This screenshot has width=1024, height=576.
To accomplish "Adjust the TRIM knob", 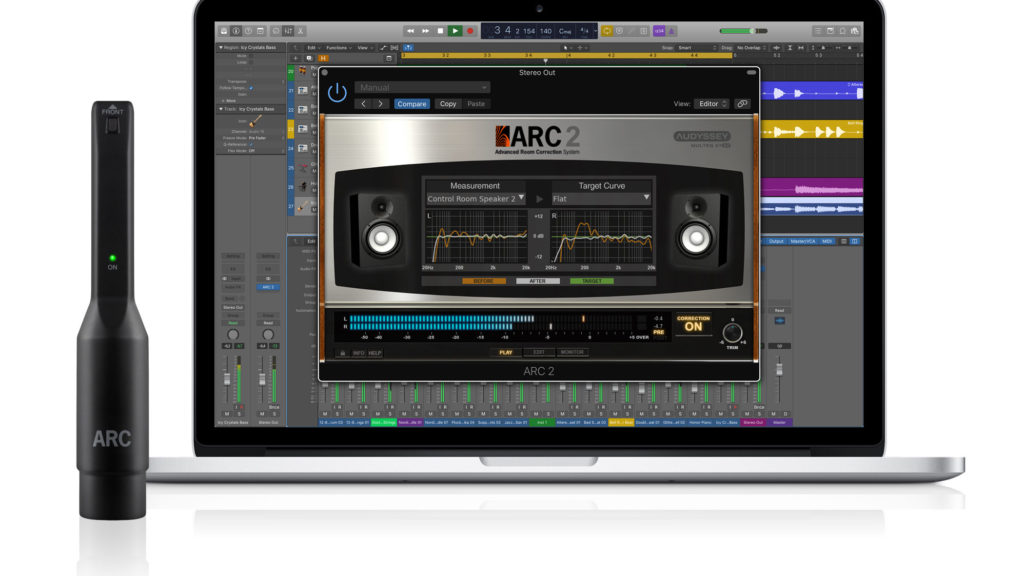I will 732,332.
